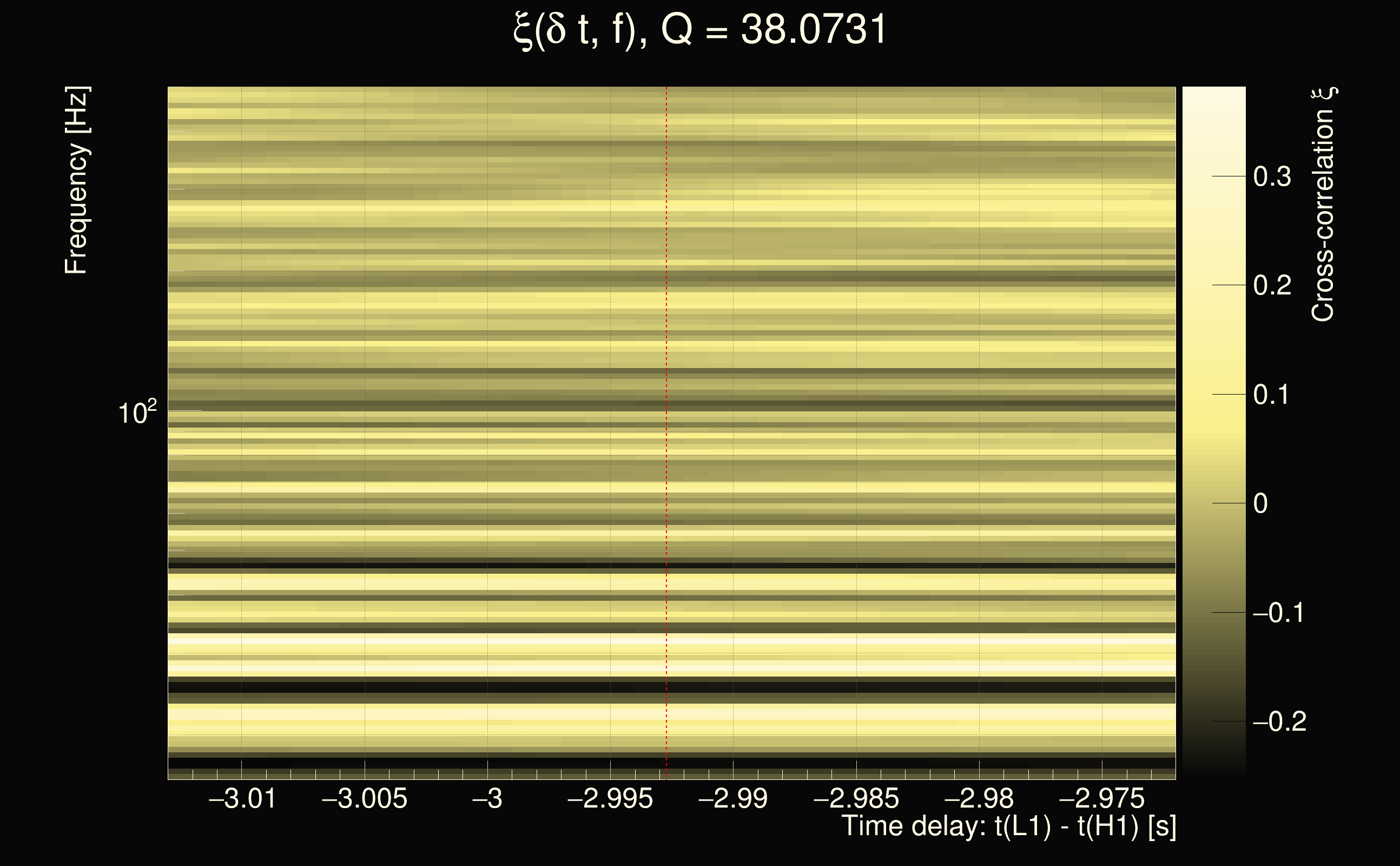Click the Time delay t(L1) - t(H1) axis label
Screen dimensions: 1400x866
1008,826
